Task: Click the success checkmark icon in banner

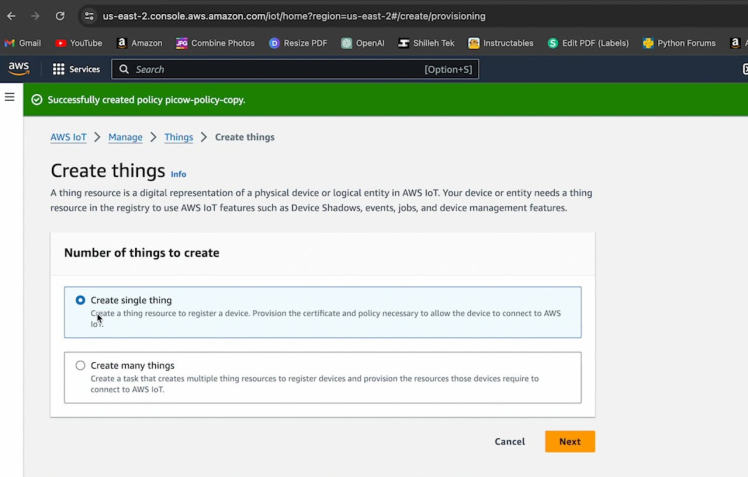Action: click(x=37, y=100)
